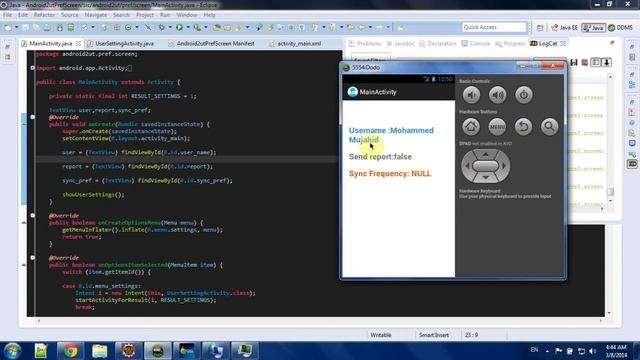This screenshot has height=360, width=640.
Task: Click the emulator DPAD right arrow
Action: (x=504, y=166)
